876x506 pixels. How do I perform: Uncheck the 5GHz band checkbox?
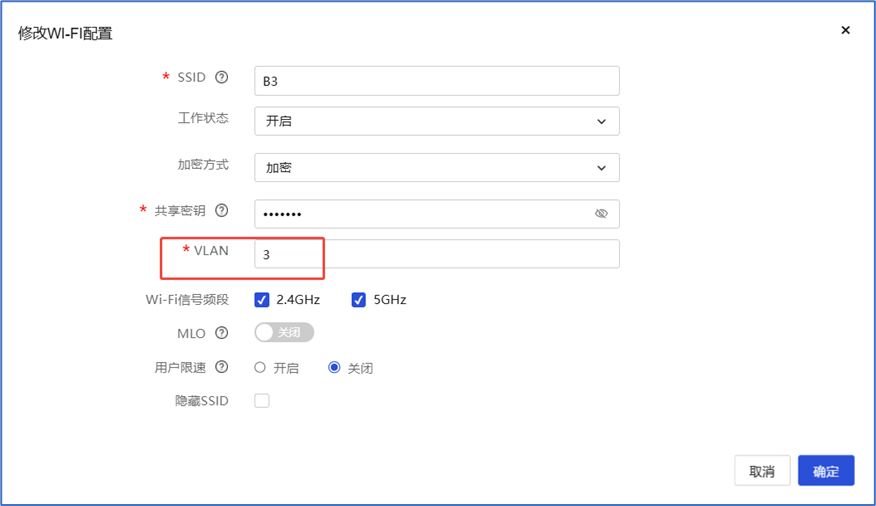[x=359, y=300]
